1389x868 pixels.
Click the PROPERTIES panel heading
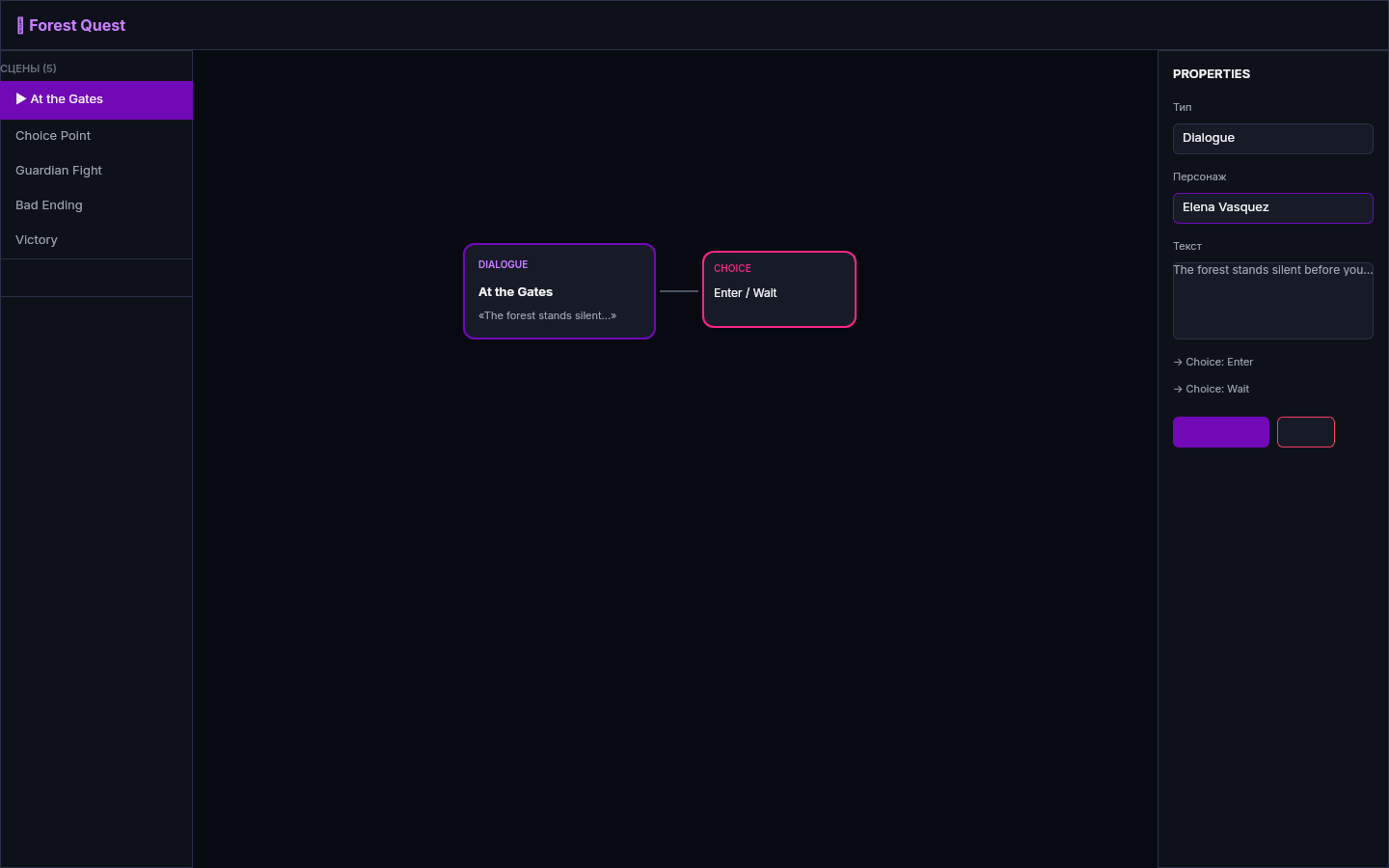tap(1212, 74)
